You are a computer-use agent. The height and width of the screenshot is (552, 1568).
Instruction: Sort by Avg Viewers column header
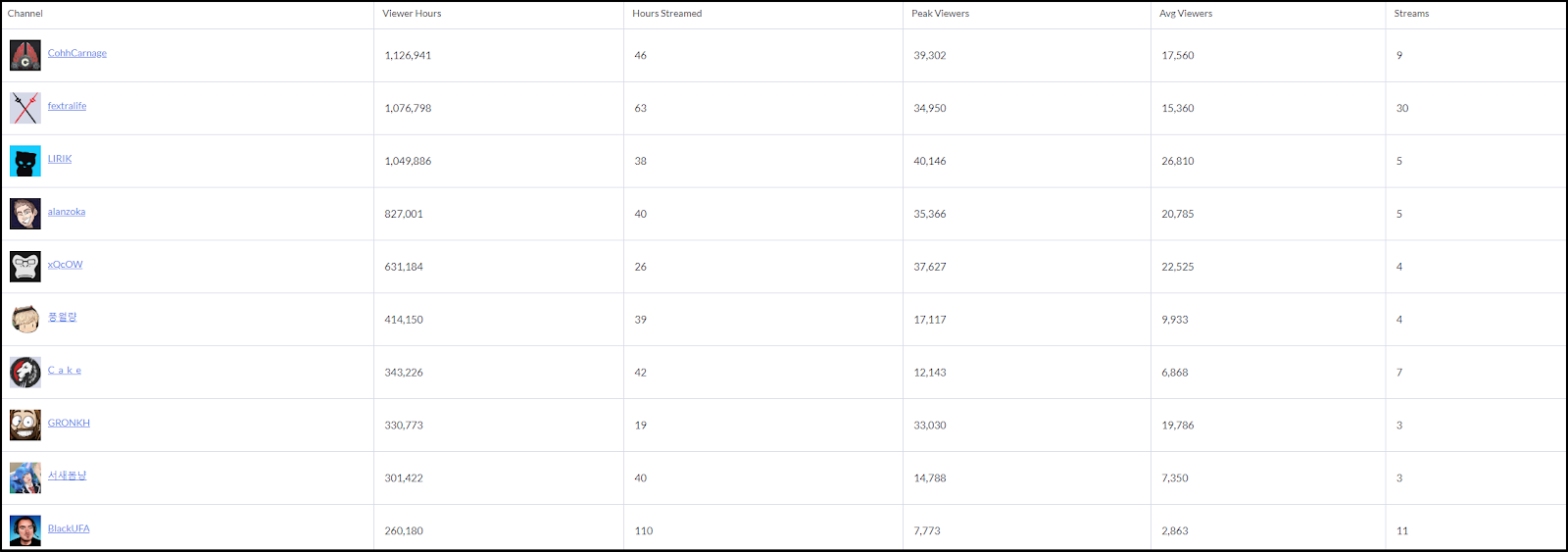point(1186,14)
